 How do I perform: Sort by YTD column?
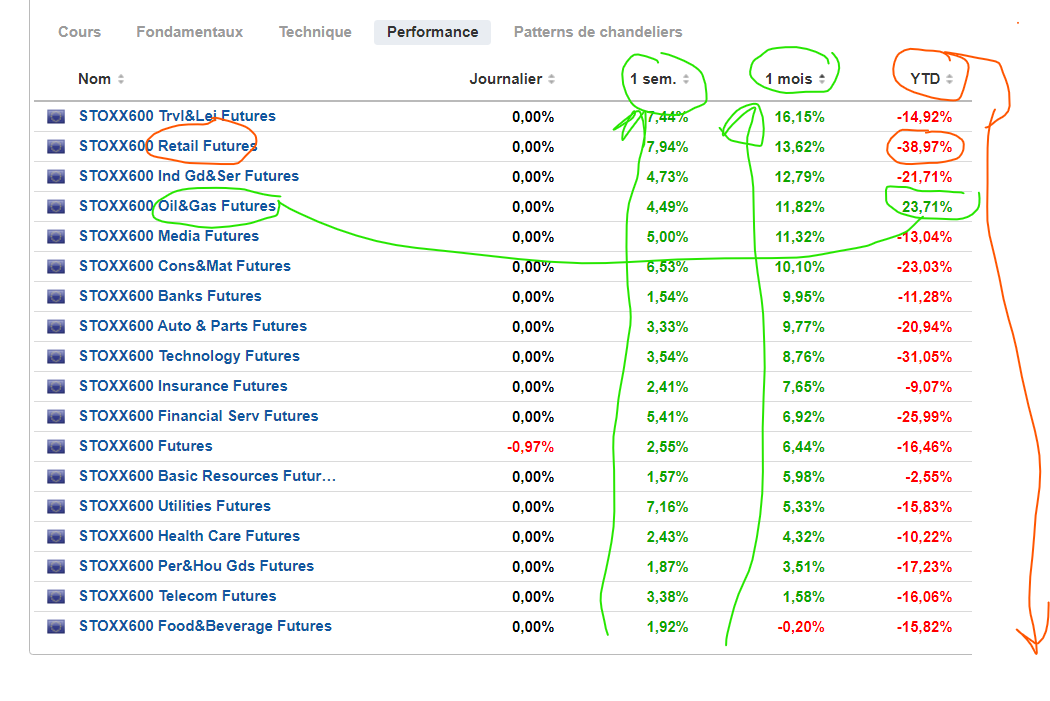(931, 79)
